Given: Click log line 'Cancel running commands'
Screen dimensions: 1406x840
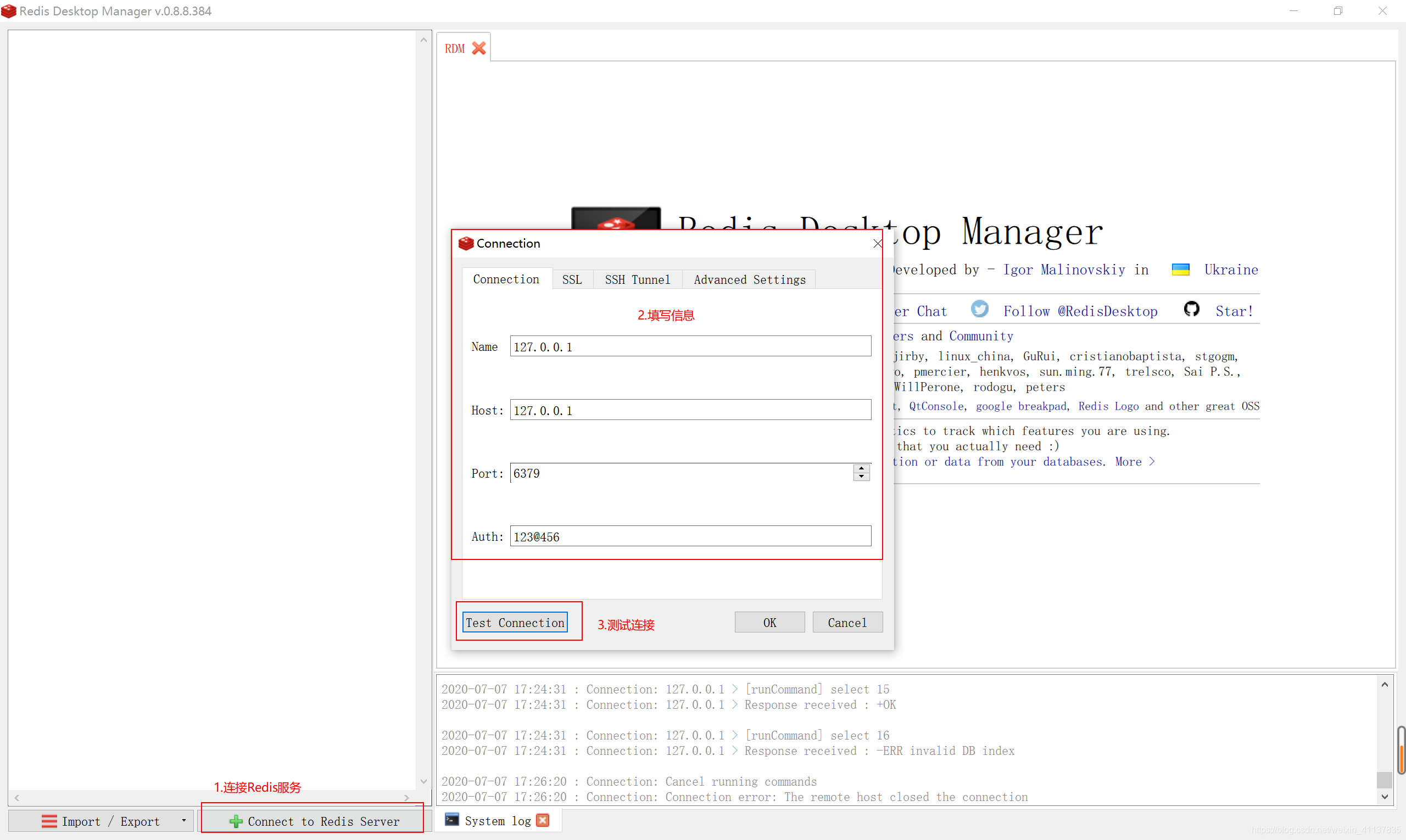Looking at the screenshot, I should click(x=628, y=781).
